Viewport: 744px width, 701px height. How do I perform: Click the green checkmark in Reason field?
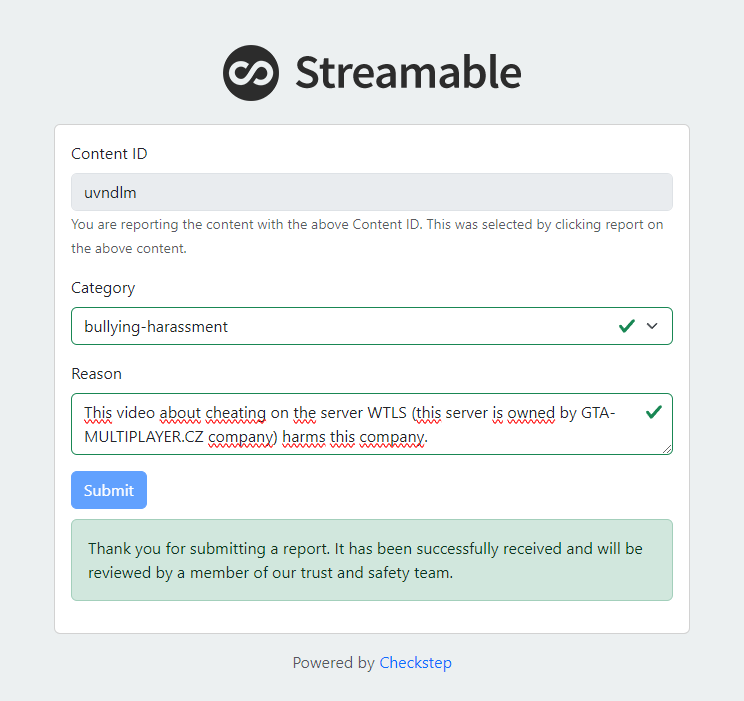point(654,411)
